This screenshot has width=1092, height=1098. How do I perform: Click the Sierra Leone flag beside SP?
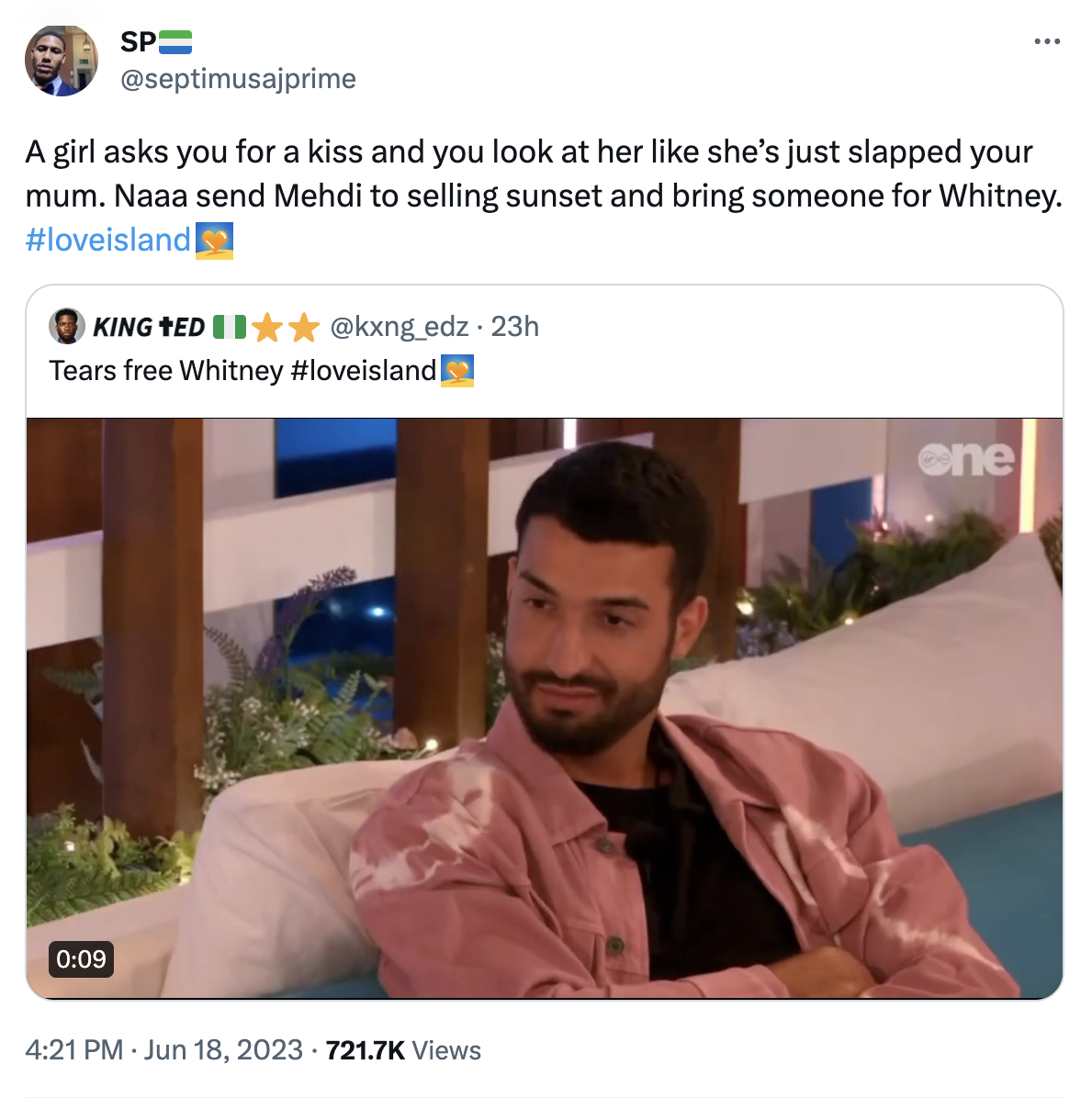click(175, 41)
